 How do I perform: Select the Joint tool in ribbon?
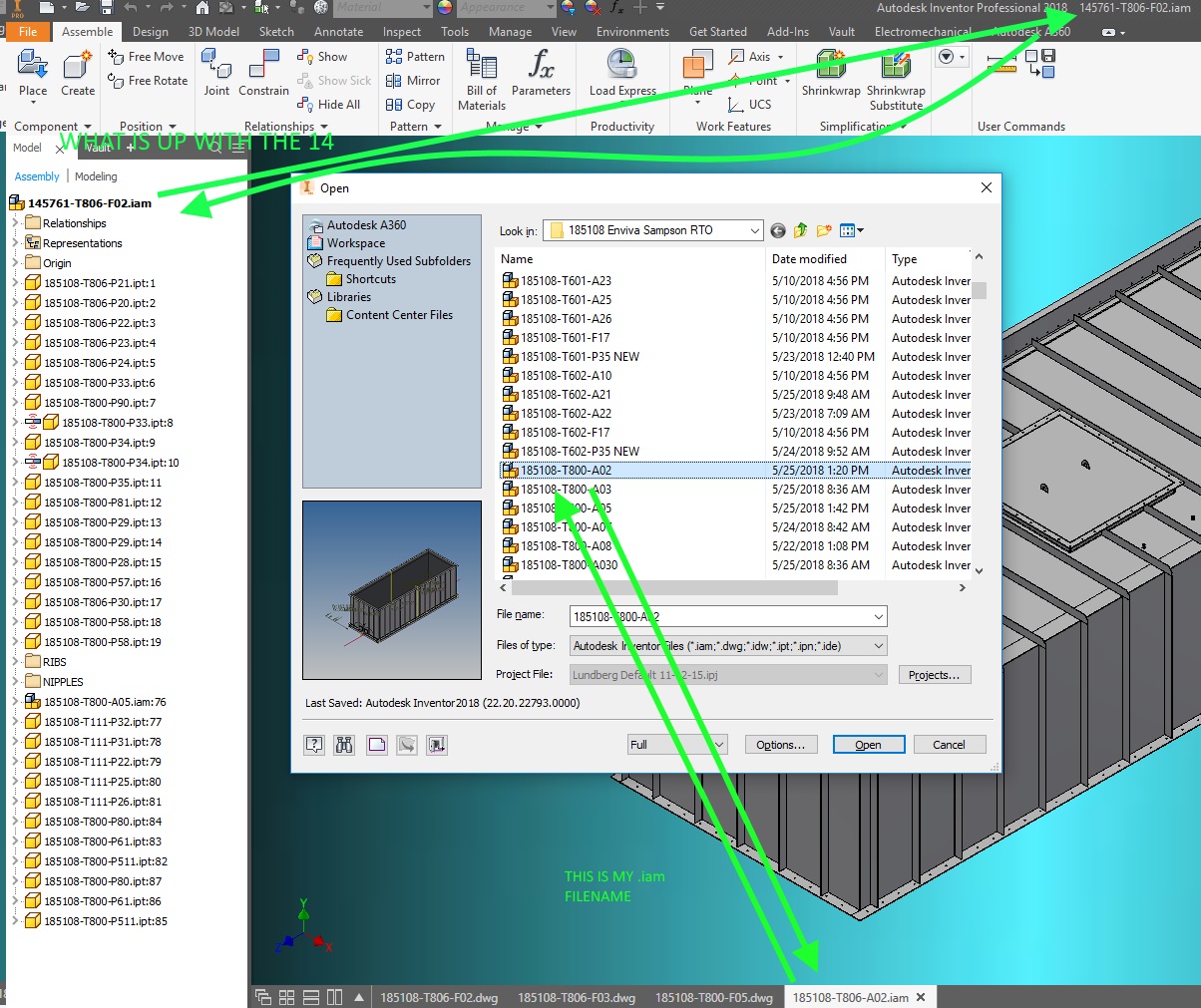(x=216, y=73)
